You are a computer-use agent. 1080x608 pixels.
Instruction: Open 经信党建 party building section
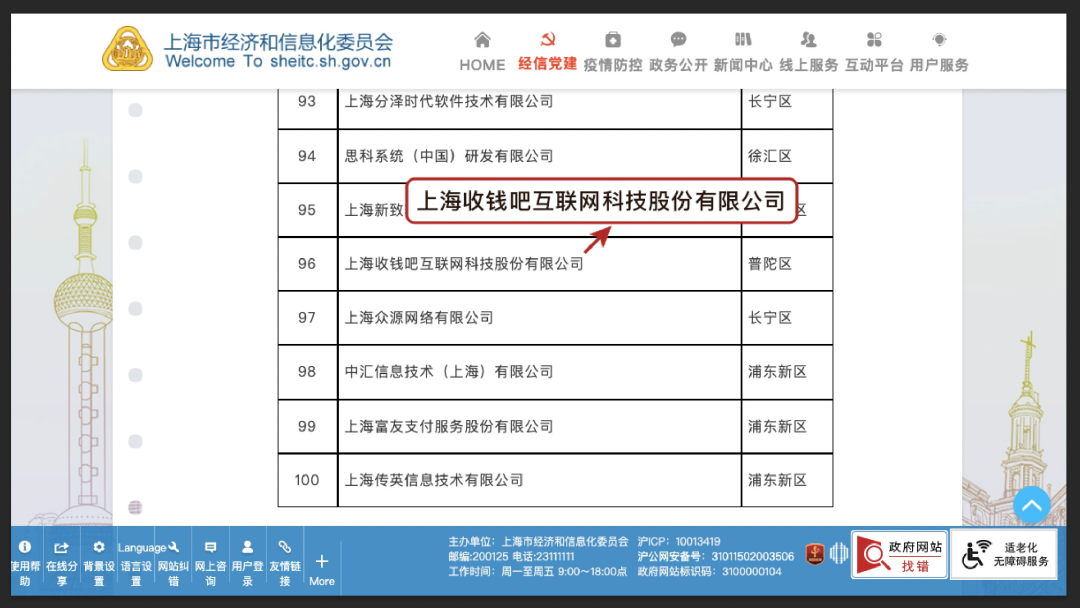click(x=547, y=51)
